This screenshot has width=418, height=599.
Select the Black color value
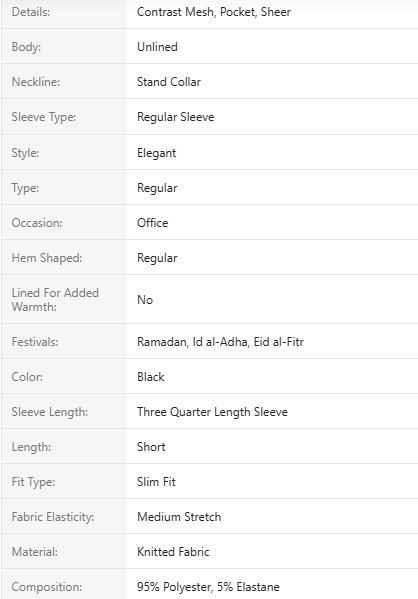[x=151, y=377]
